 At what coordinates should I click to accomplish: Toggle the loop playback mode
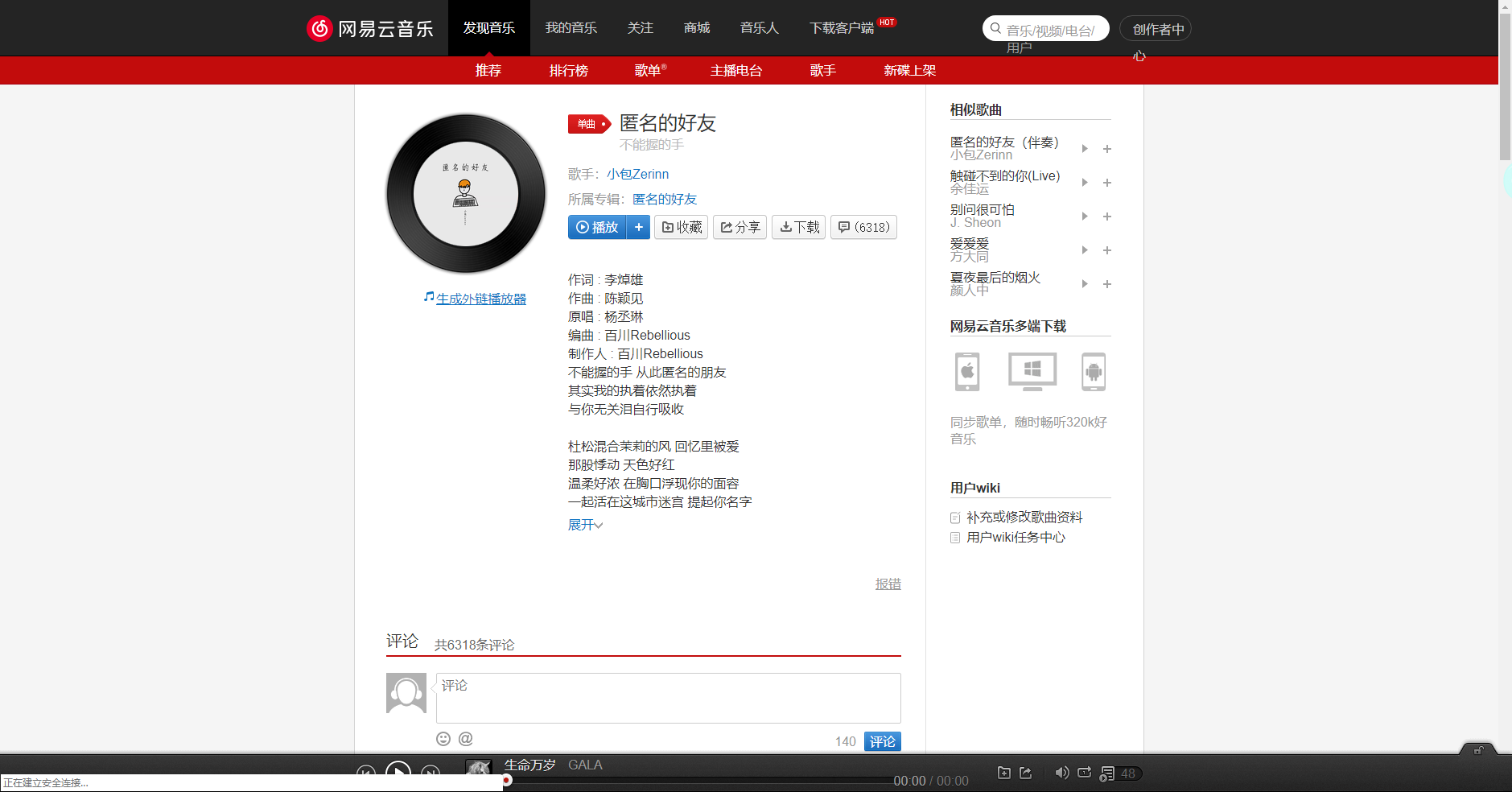coord(1084,773)
